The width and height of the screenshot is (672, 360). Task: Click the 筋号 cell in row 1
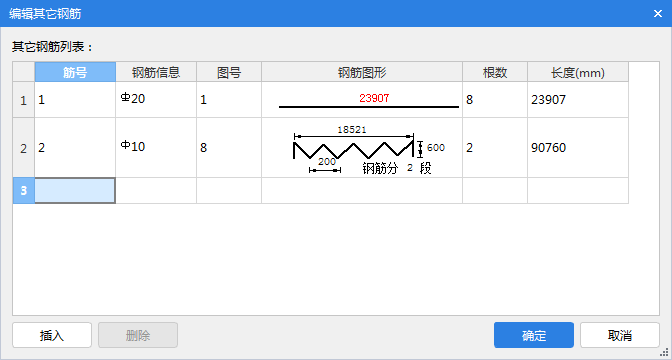point(75,100)
